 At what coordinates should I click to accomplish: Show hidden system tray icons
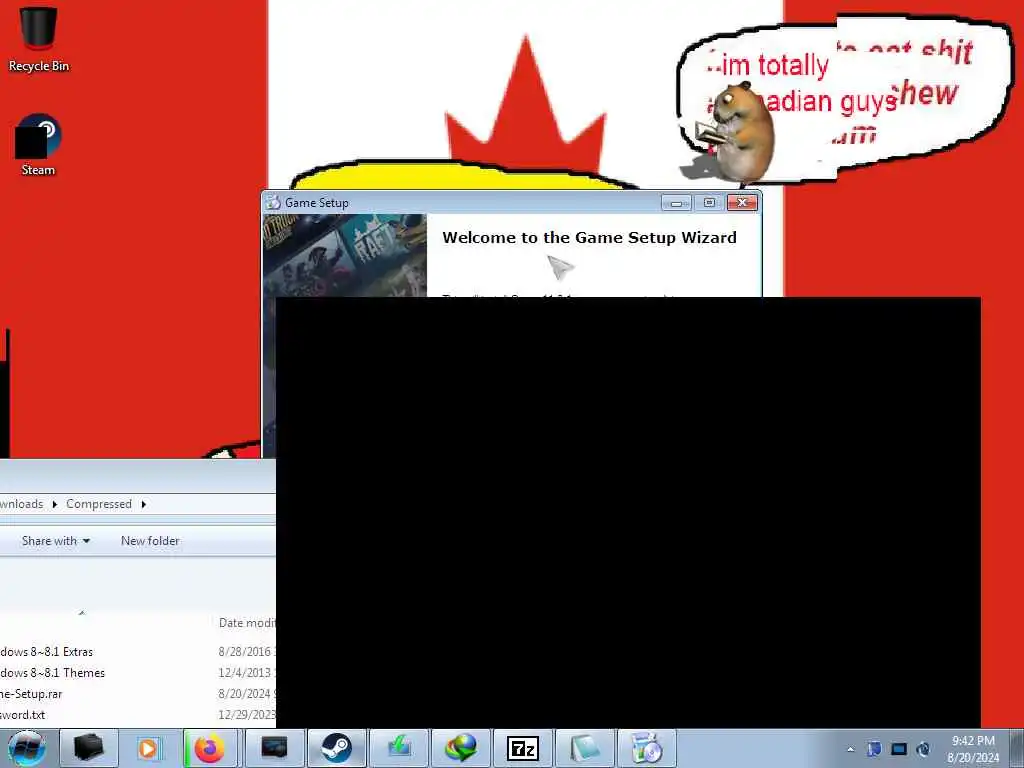[x=850, y=749]
